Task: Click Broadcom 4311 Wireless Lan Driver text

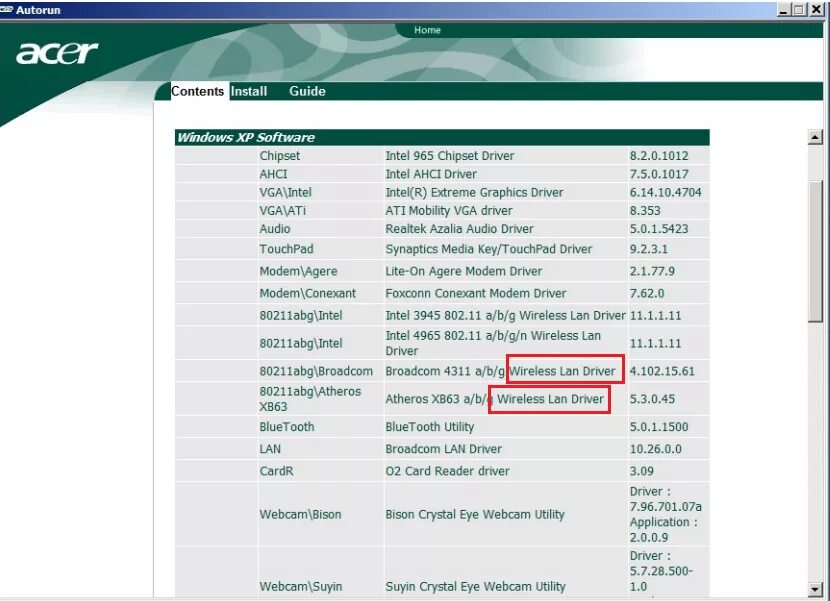Action: pos(500,371)
